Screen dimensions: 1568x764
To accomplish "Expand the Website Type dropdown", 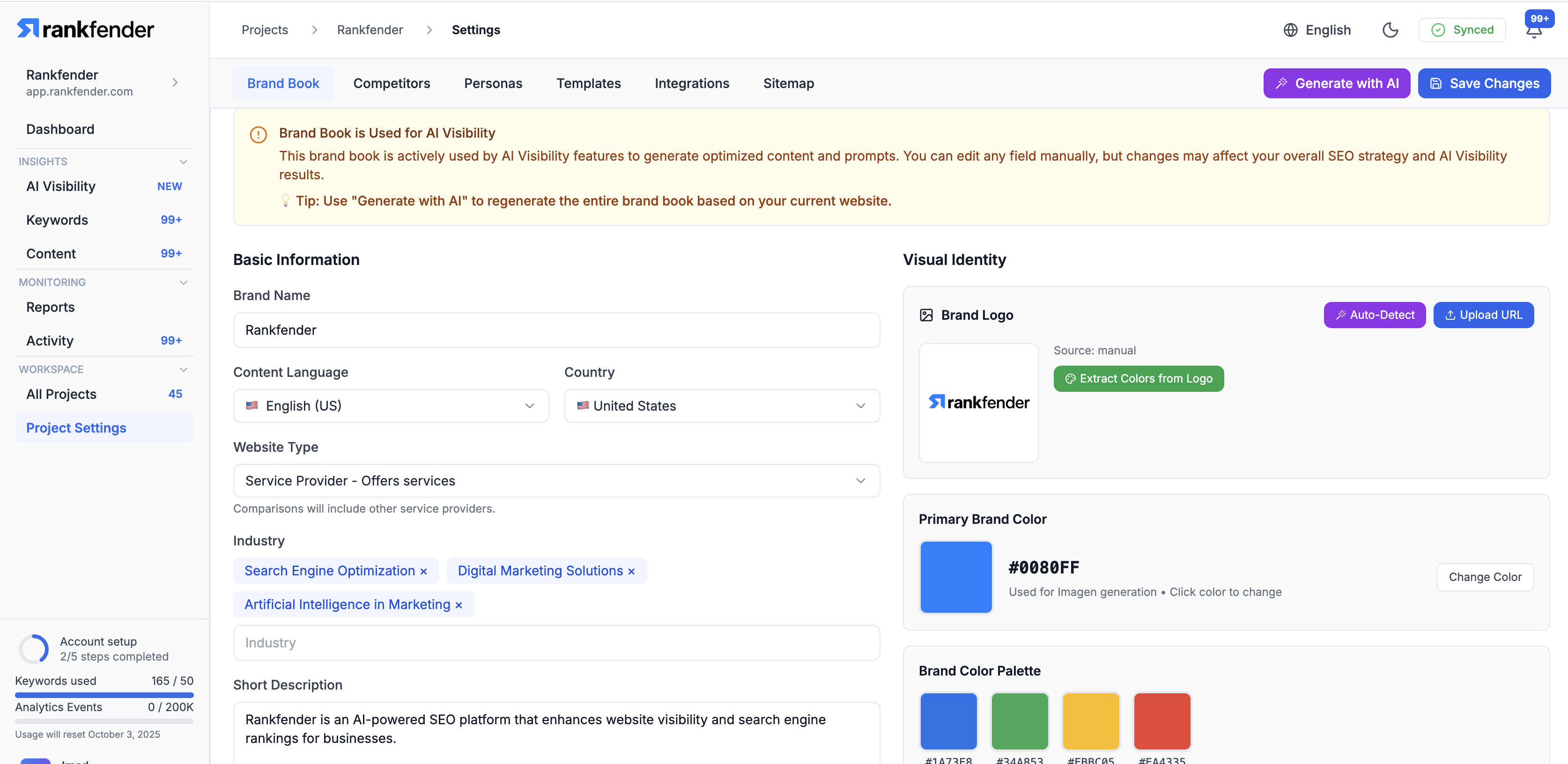I will 556,480.
